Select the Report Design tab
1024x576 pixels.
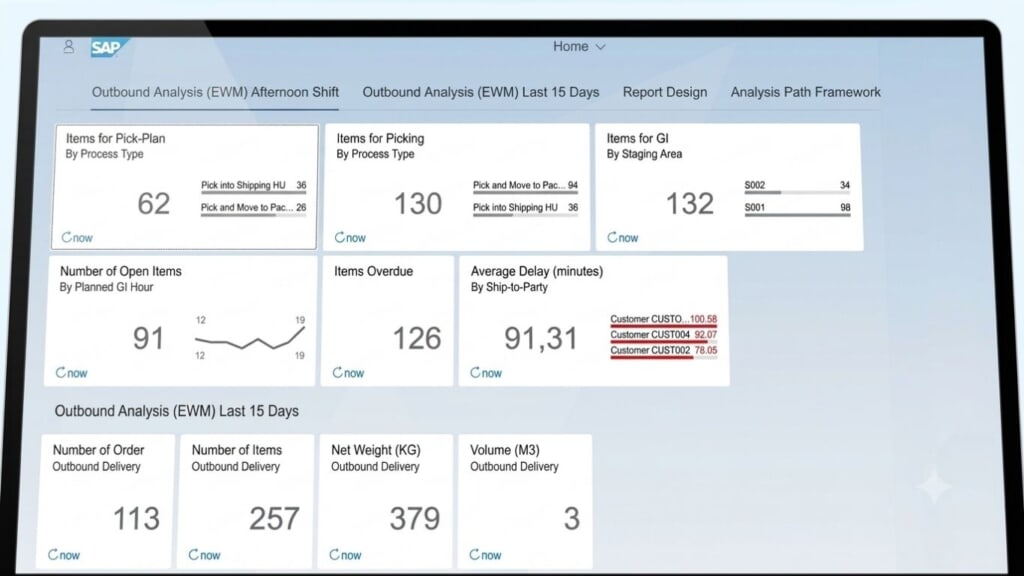(665, 92)
